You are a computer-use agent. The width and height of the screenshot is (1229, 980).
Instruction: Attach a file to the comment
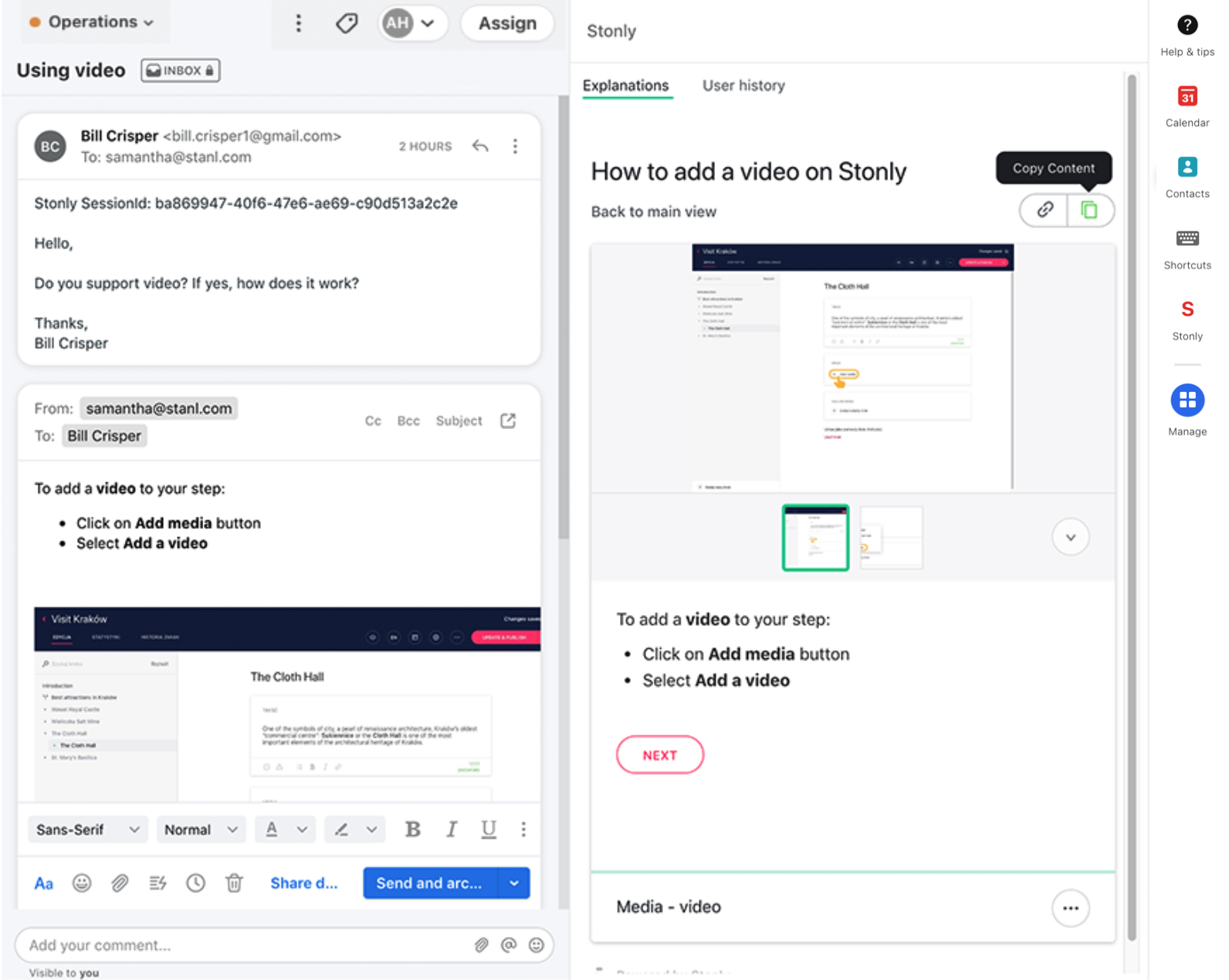point(481,945)
